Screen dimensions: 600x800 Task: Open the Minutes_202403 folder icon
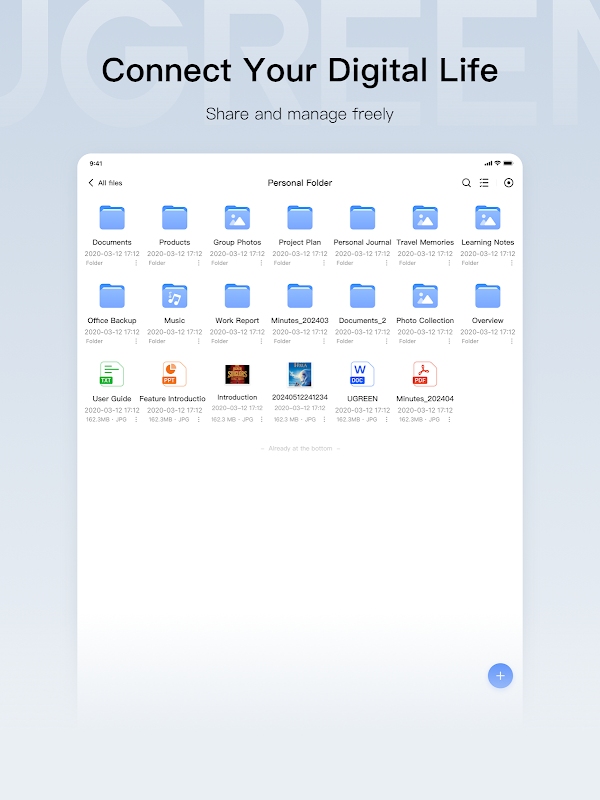300,296
